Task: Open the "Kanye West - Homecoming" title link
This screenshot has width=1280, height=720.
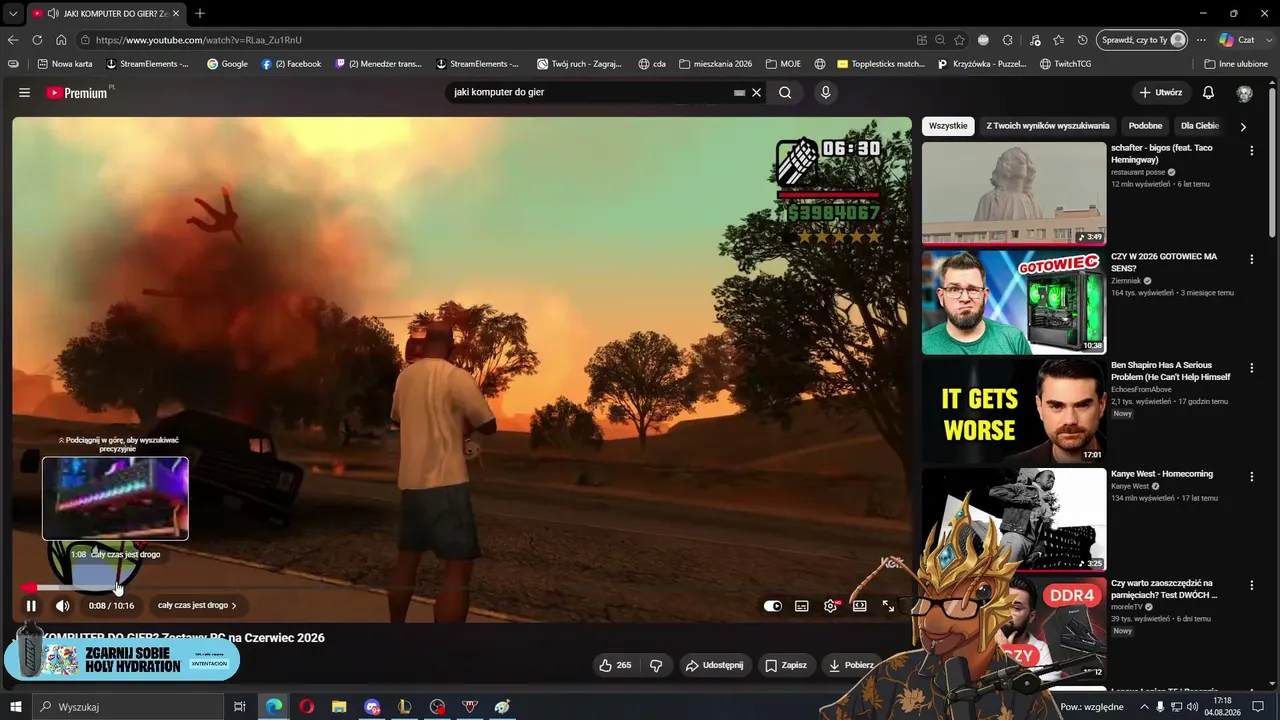Action: pos(1162,474)
